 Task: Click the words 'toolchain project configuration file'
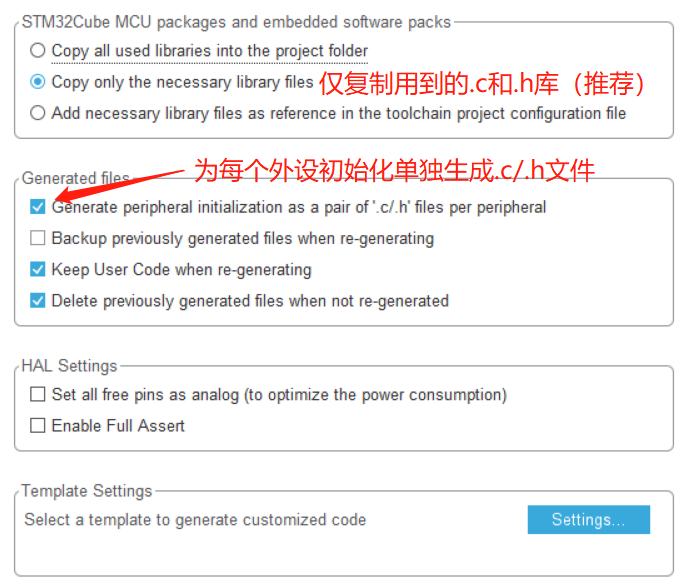pos(506,113)
